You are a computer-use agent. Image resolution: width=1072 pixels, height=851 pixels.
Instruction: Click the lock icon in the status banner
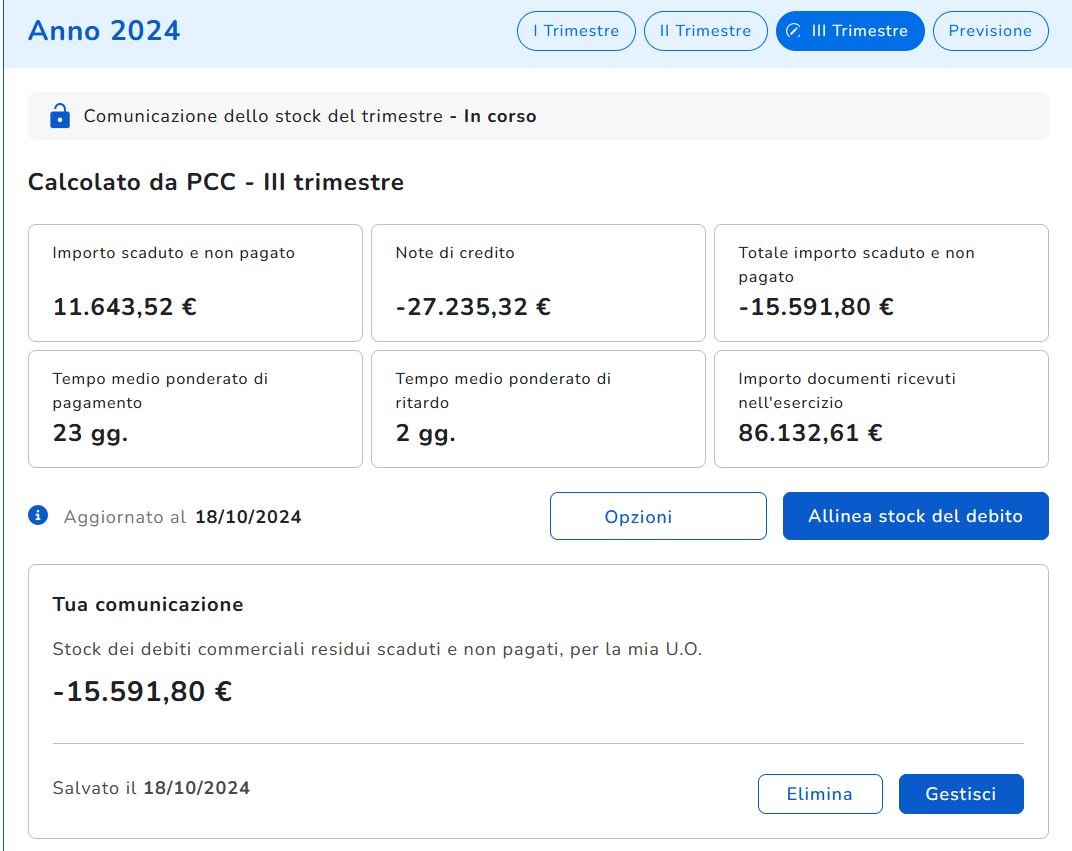click(60, 116)
